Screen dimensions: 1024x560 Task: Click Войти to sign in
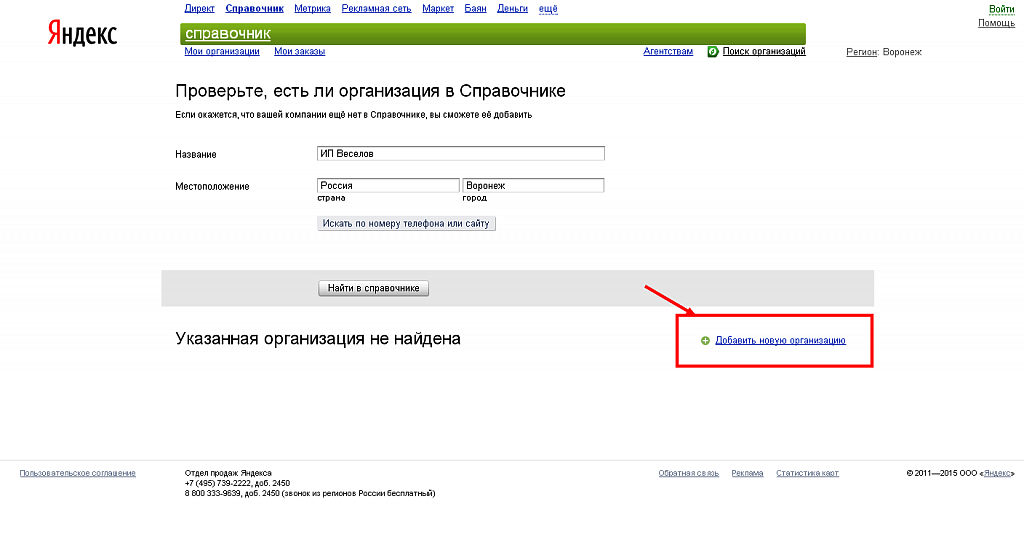tap(1001, 9)
